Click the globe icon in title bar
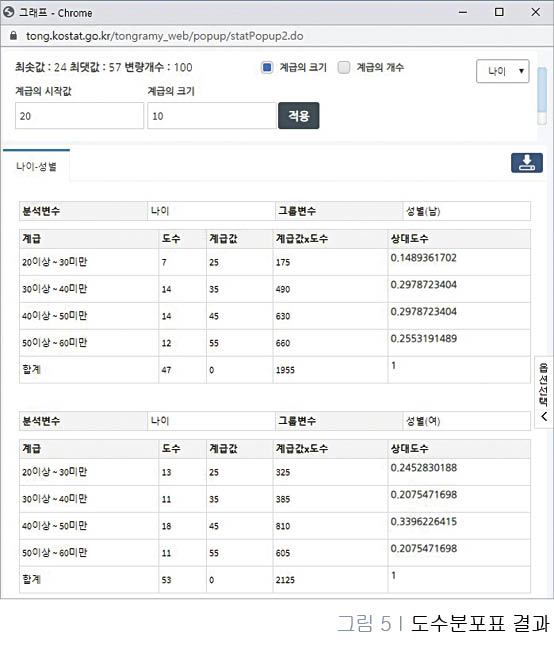554x650 pixels. [x=8, y=12]
